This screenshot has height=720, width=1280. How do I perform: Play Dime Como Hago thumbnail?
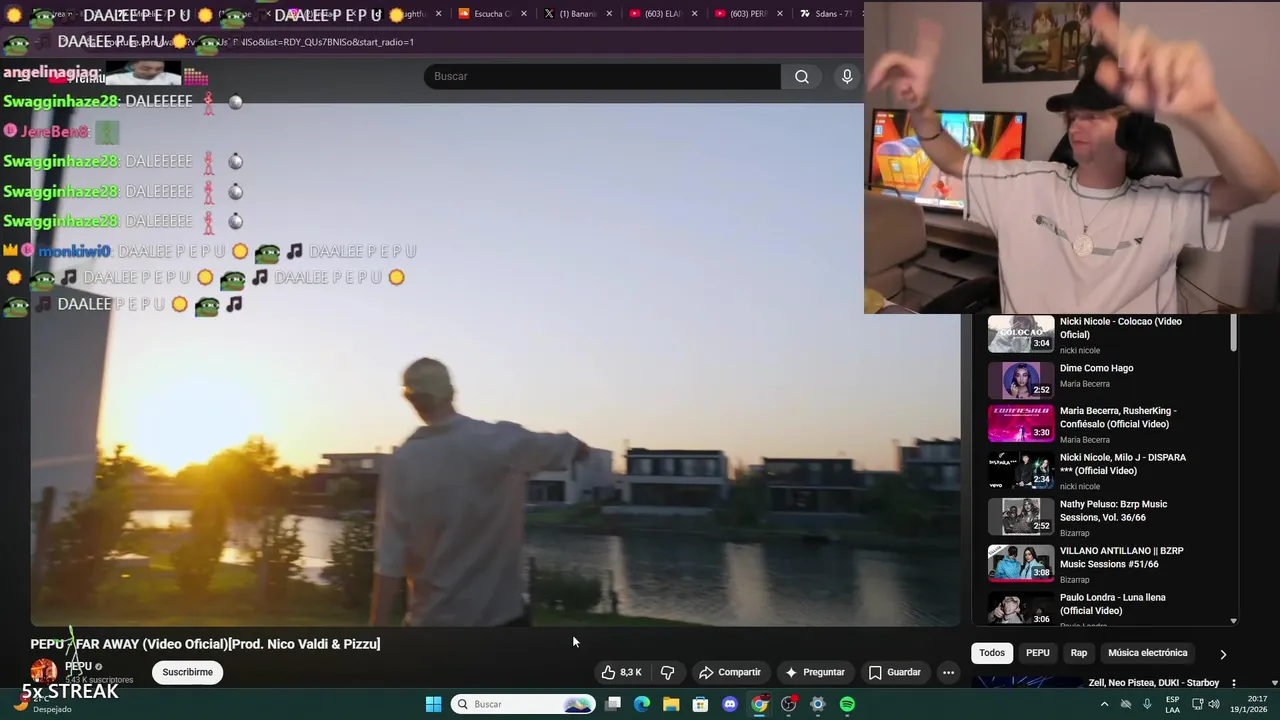1021,380
